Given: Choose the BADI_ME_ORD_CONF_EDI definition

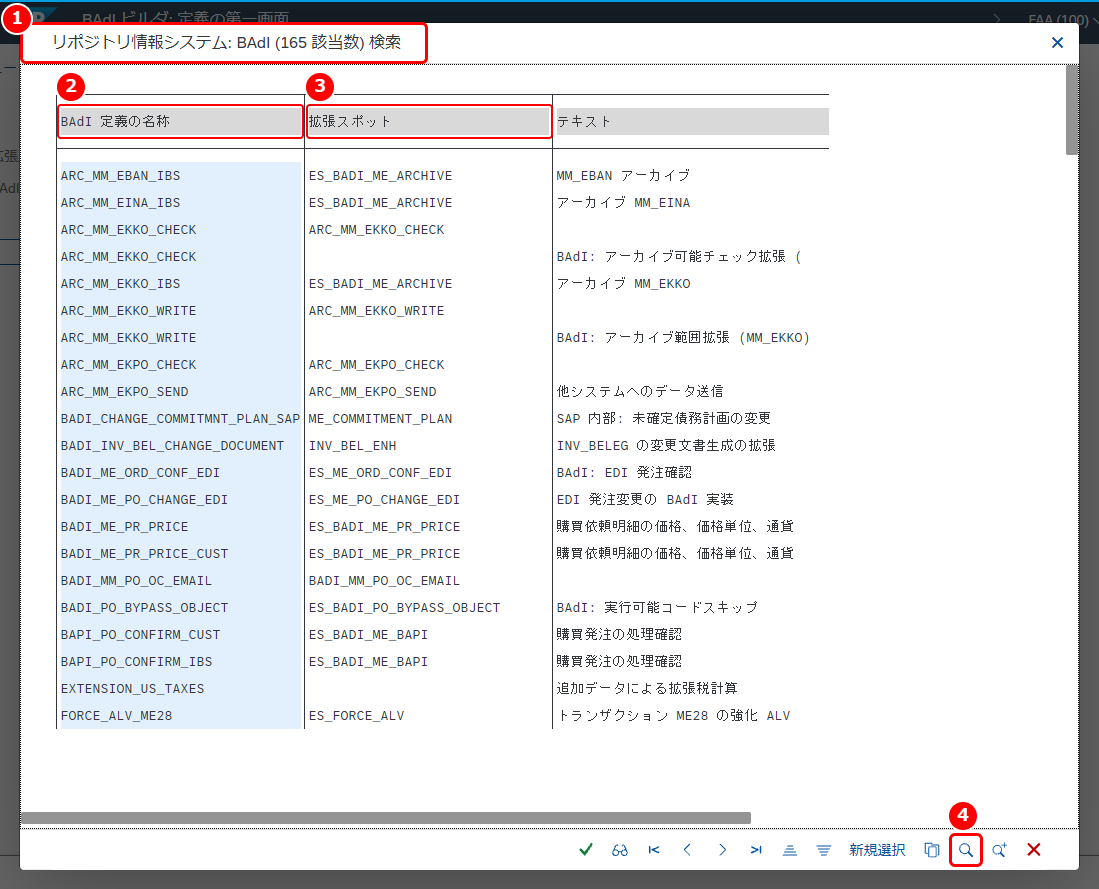Looking at the screenshot, I should (140, 473).
